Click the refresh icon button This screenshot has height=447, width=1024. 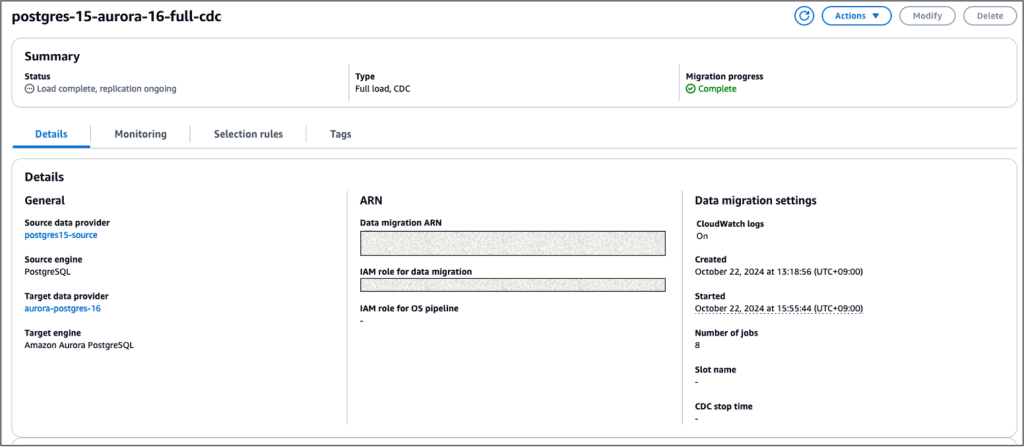point(804,16)
